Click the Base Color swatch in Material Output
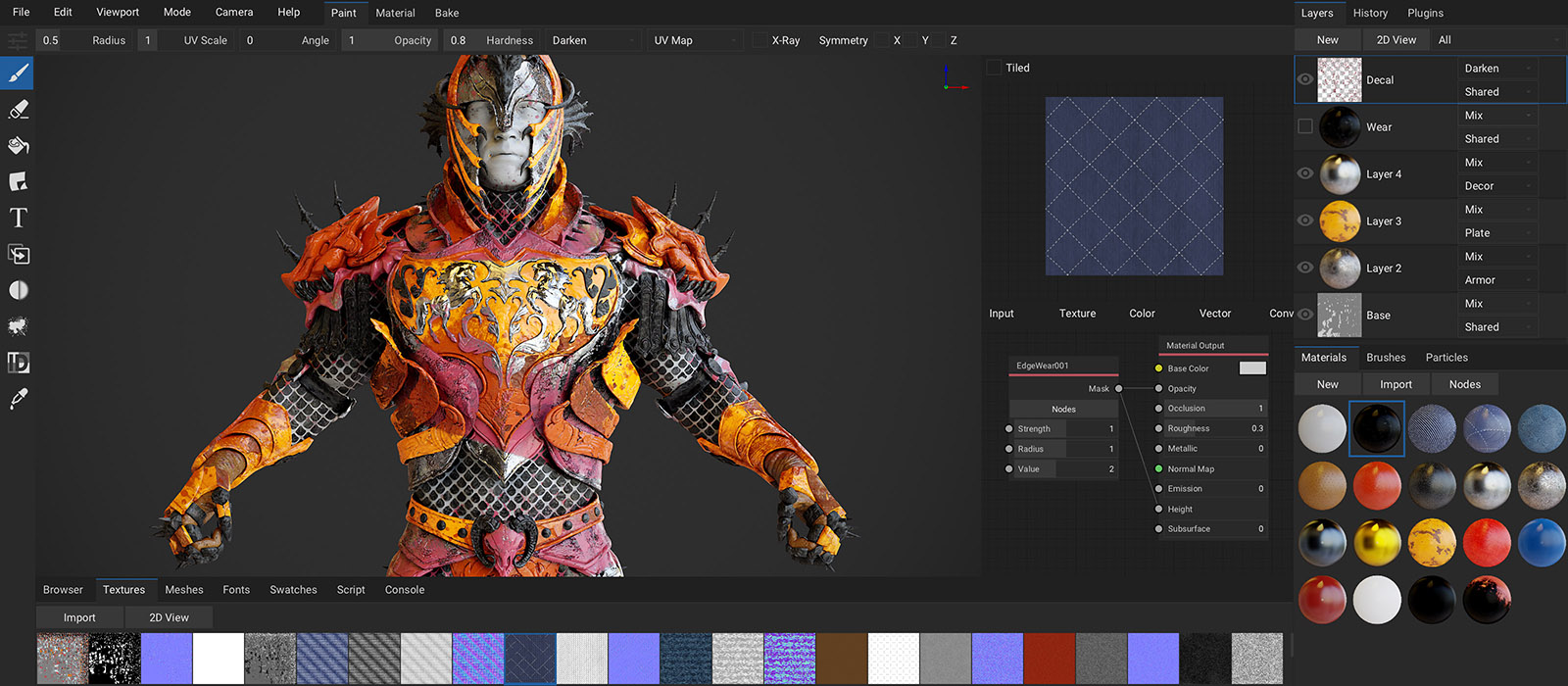The height and width of the screenshot is (686, 1568). [x=1252, y=368]
